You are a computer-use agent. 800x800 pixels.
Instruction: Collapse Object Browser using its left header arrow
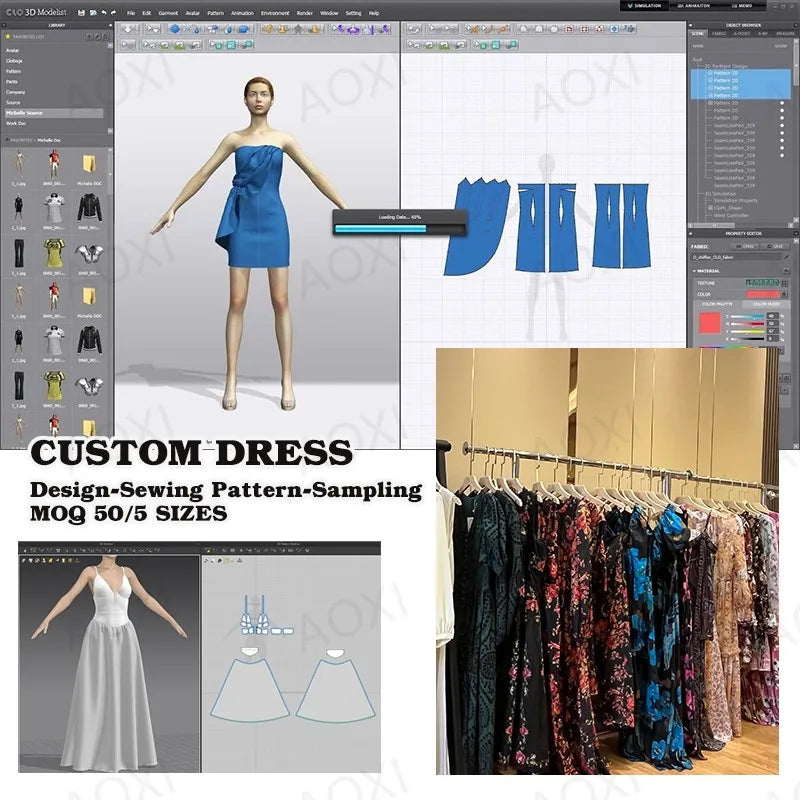tap(691, 25)
